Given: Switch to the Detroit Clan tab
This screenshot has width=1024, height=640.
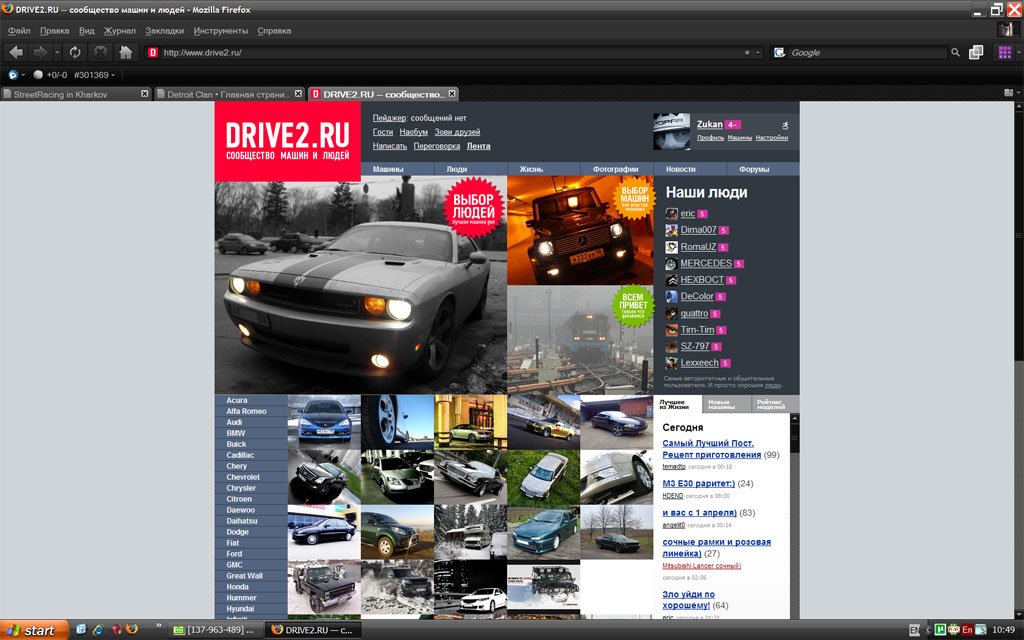Looking at the screenshot, I should pos(230,94).
